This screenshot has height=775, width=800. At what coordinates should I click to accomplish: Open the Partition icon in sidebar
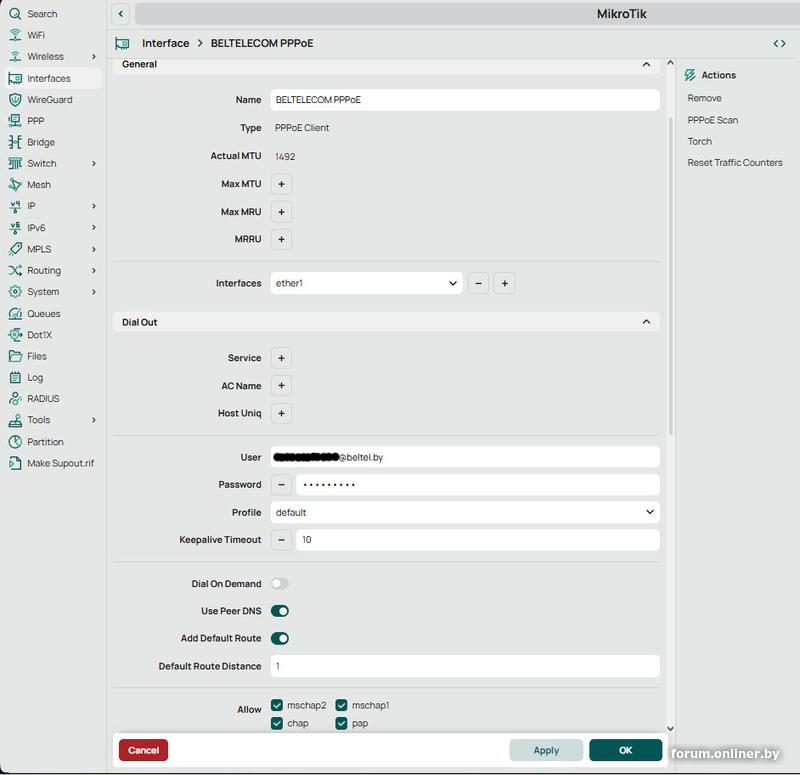point(15,442)
